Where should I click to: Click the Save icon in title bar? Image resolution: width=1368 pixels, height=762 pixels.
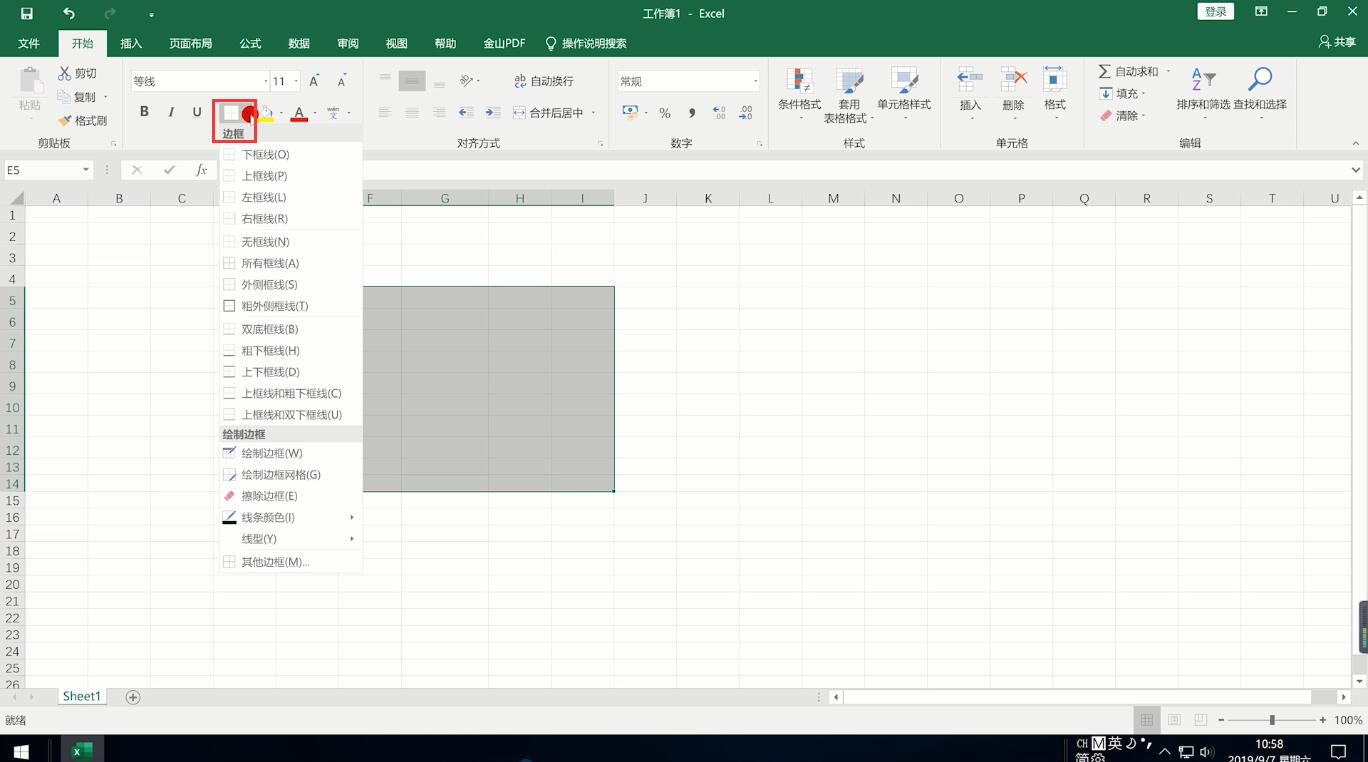click(x=27, y=13)
